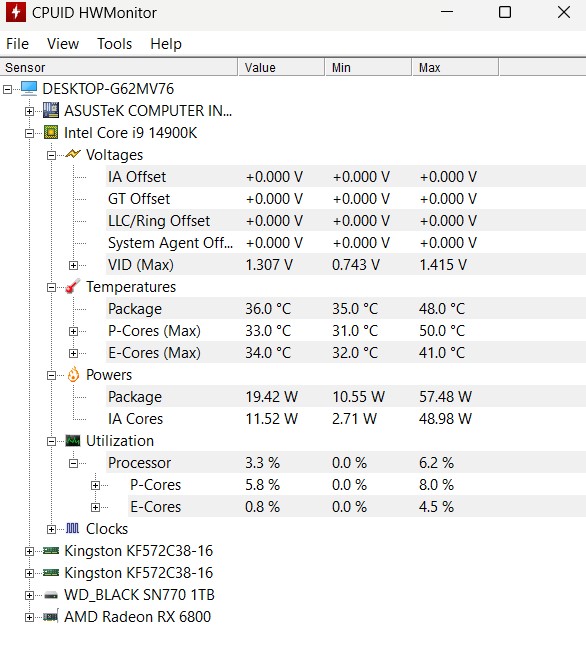Click the Min column header

point(368,67)
